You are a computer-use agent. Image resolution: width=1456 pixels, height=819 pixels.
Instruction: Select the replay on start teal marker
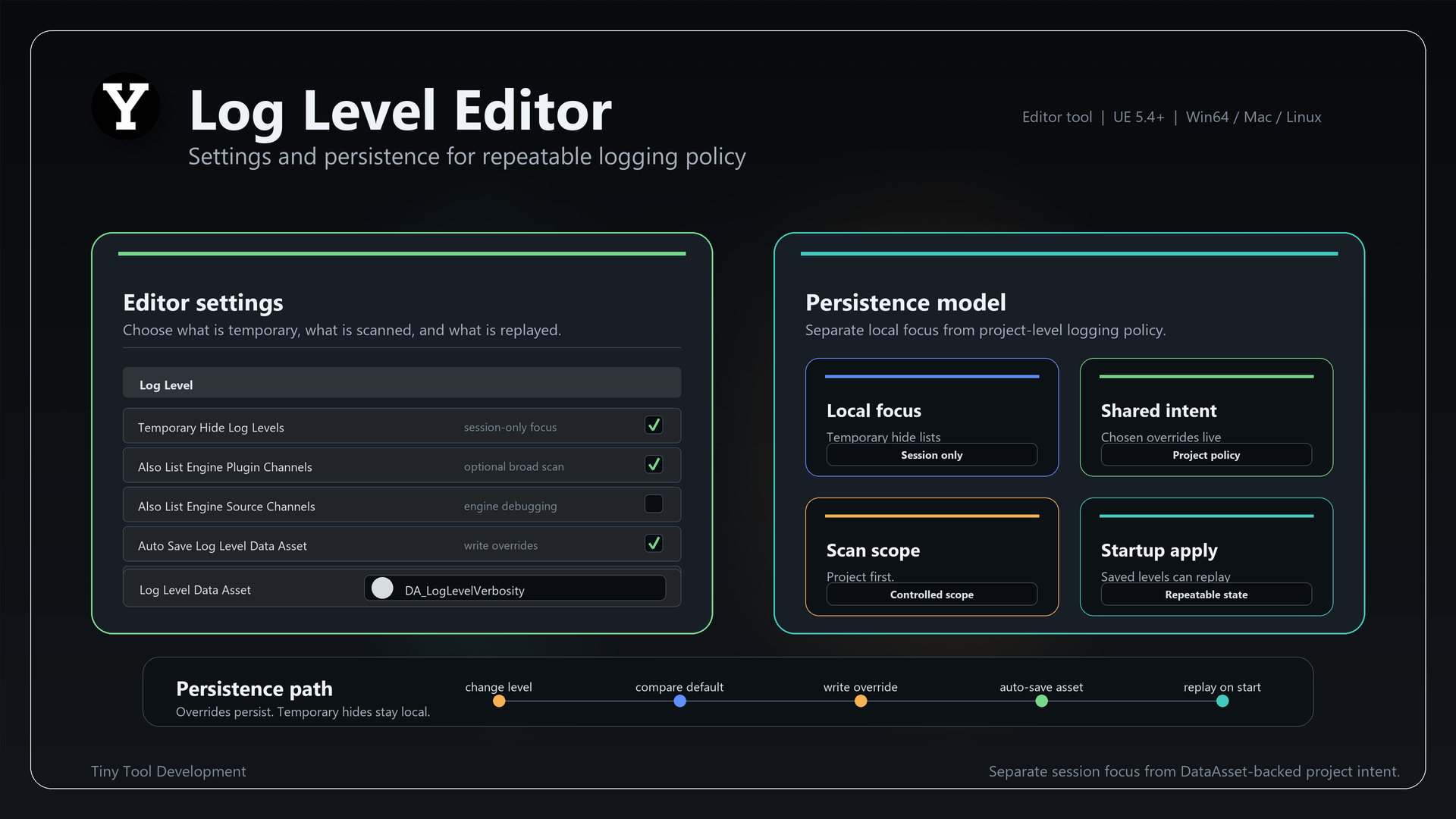tap(1222, 701)
